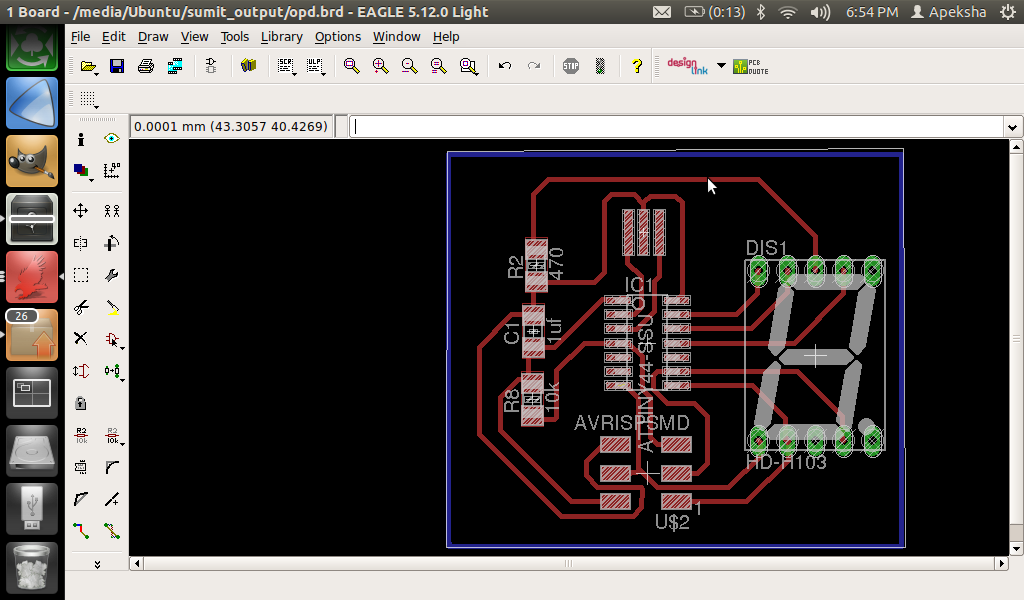
Task: Open the View menu
Action: pyautogui.click(x=194, y=37)
